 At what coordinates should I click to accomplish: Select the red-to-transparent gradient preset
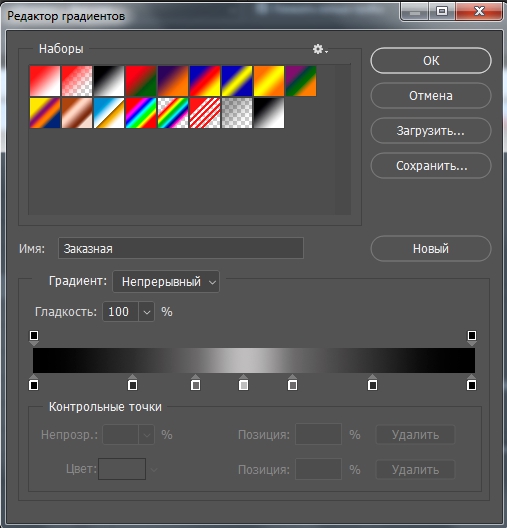pos(77,81)
